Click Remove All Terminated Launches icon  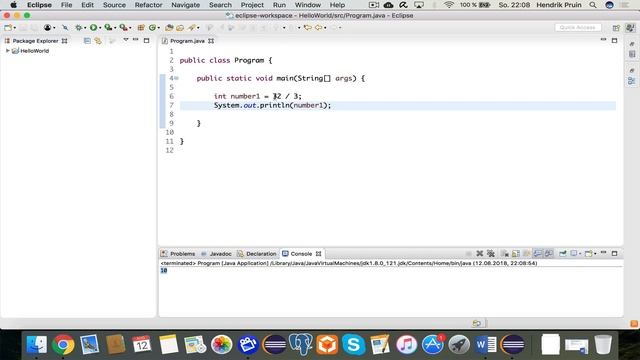[491, 253]
